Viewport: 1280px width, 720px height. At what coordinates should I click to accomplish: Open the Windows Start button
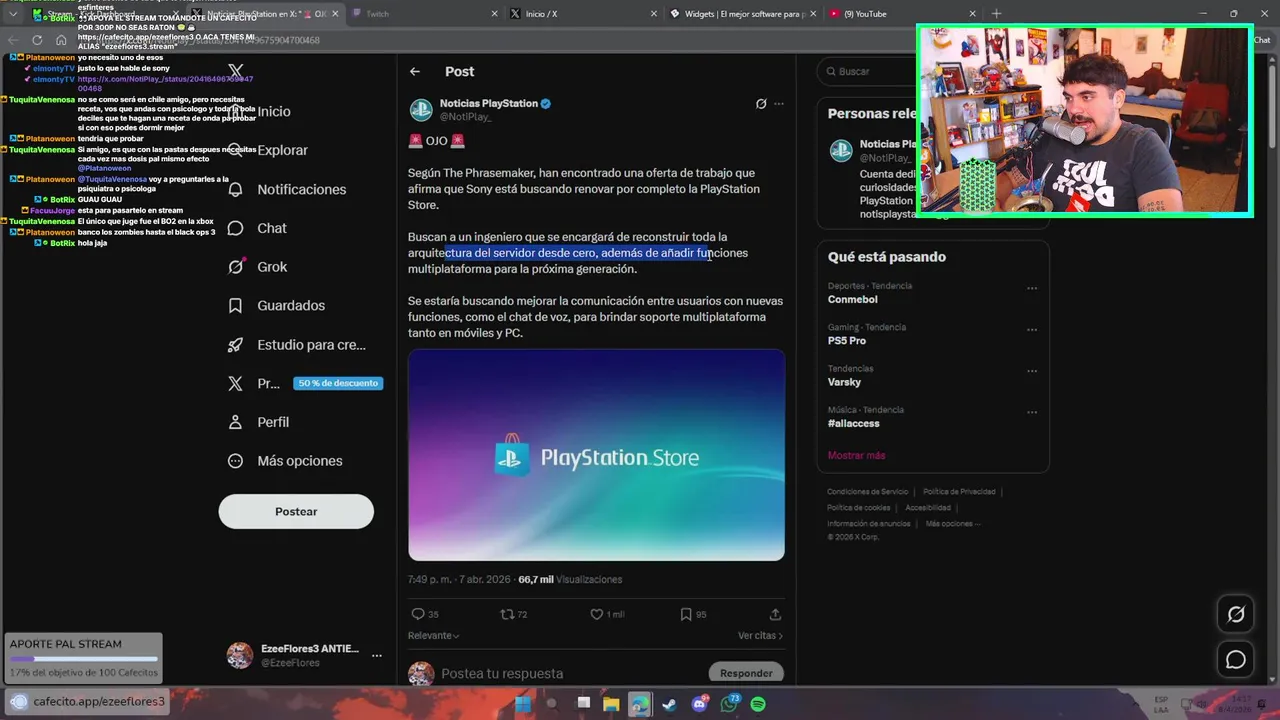522,704
